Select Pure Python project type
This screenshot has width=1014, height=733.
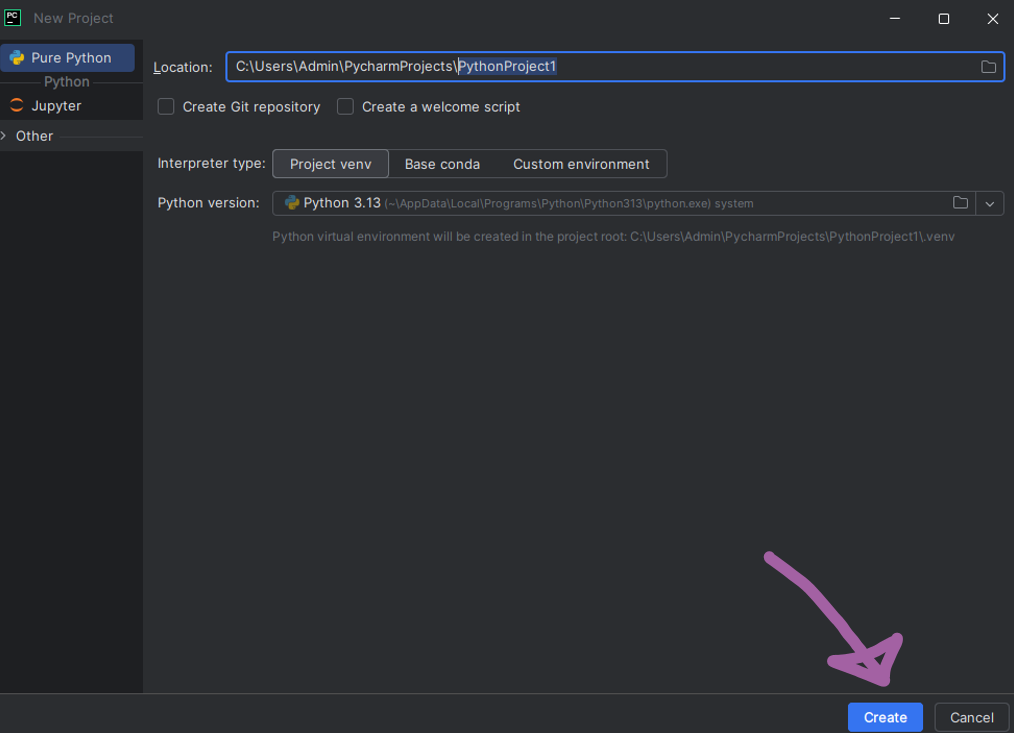pyautogui.click(x=67, y=58)
